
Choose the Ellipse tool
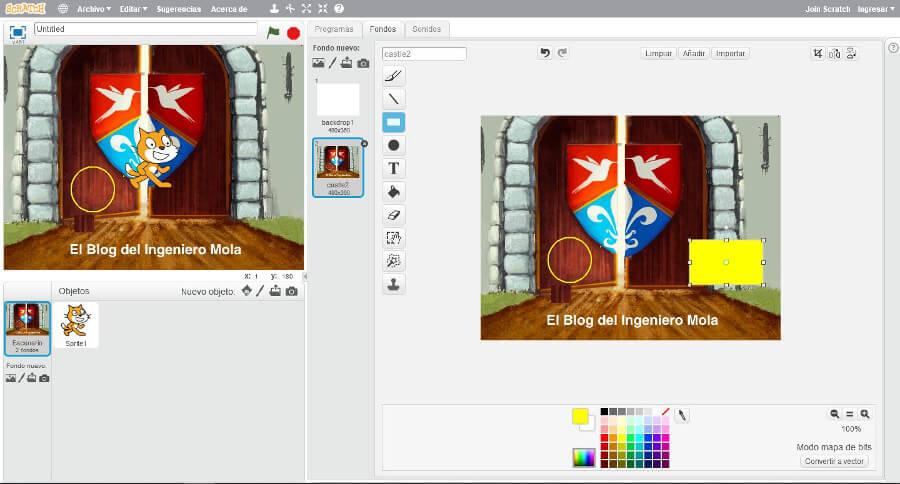coord(394,145)
